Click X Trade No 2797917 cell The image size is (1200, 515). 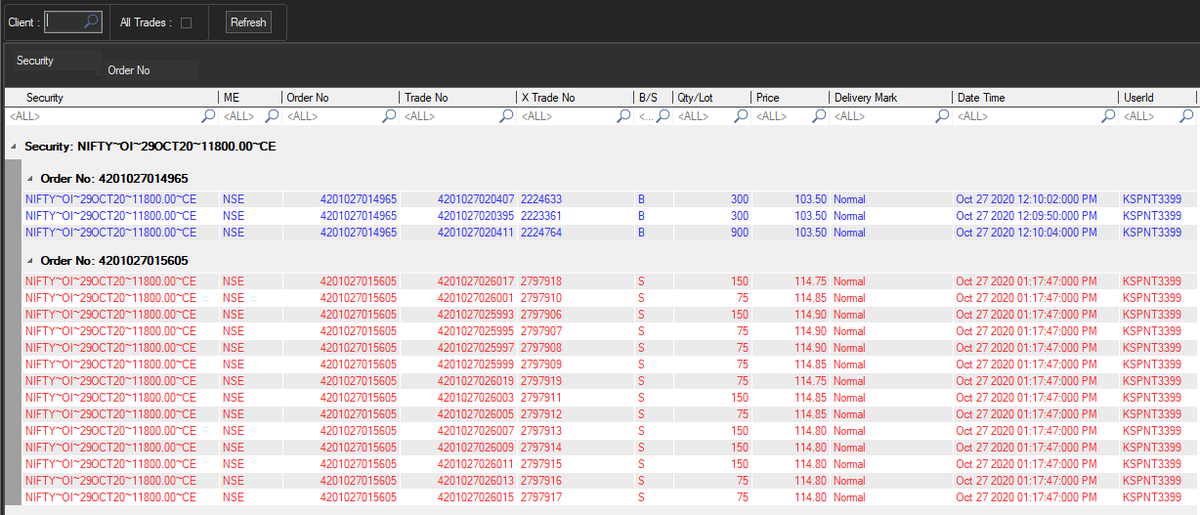click(x=575, y=497)
